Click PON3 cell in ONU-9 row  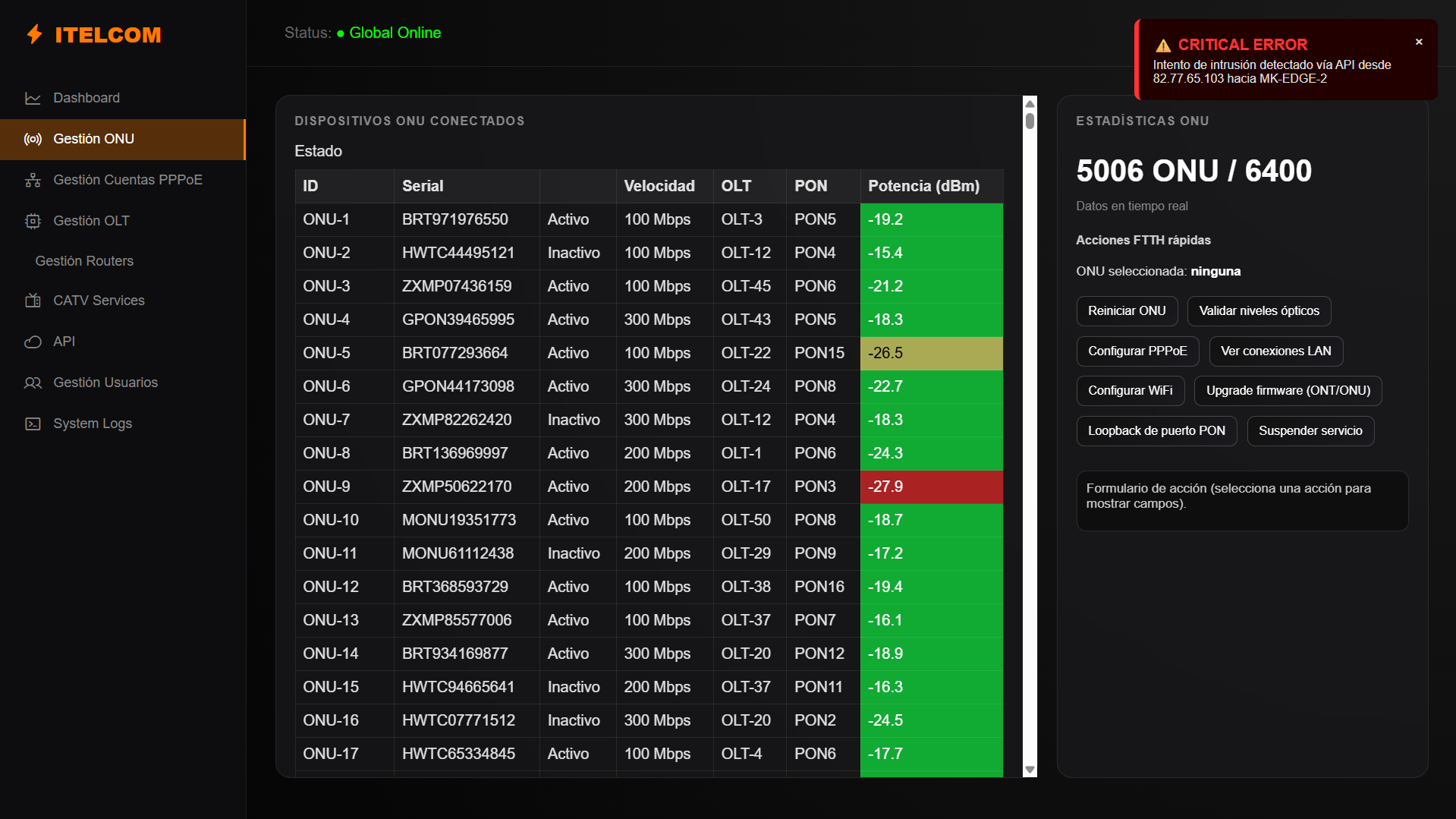point(822,487)
